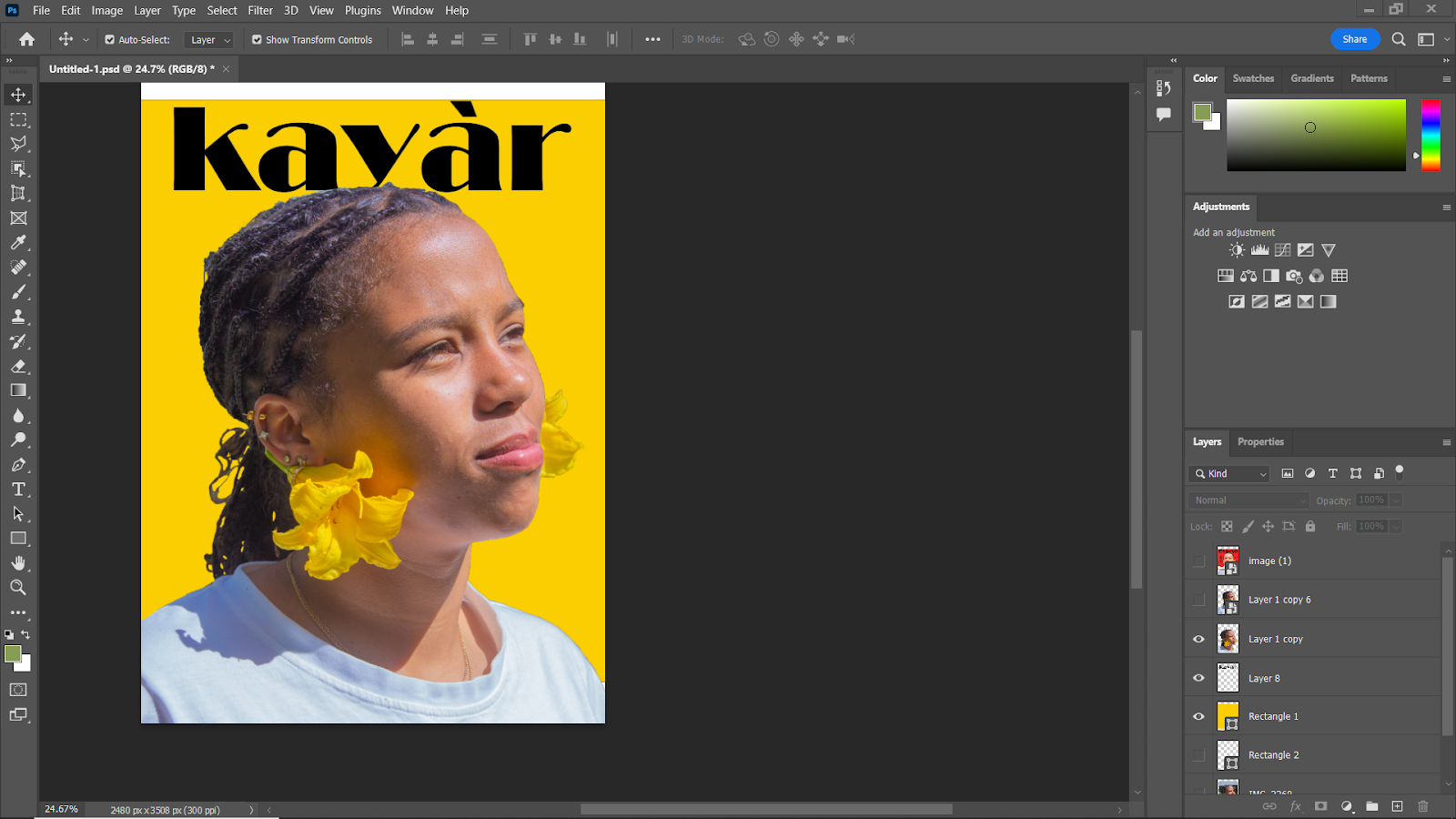The image size is (1456, 819).
Task: Select the Path Selection tool
Action: coord(18,513)
